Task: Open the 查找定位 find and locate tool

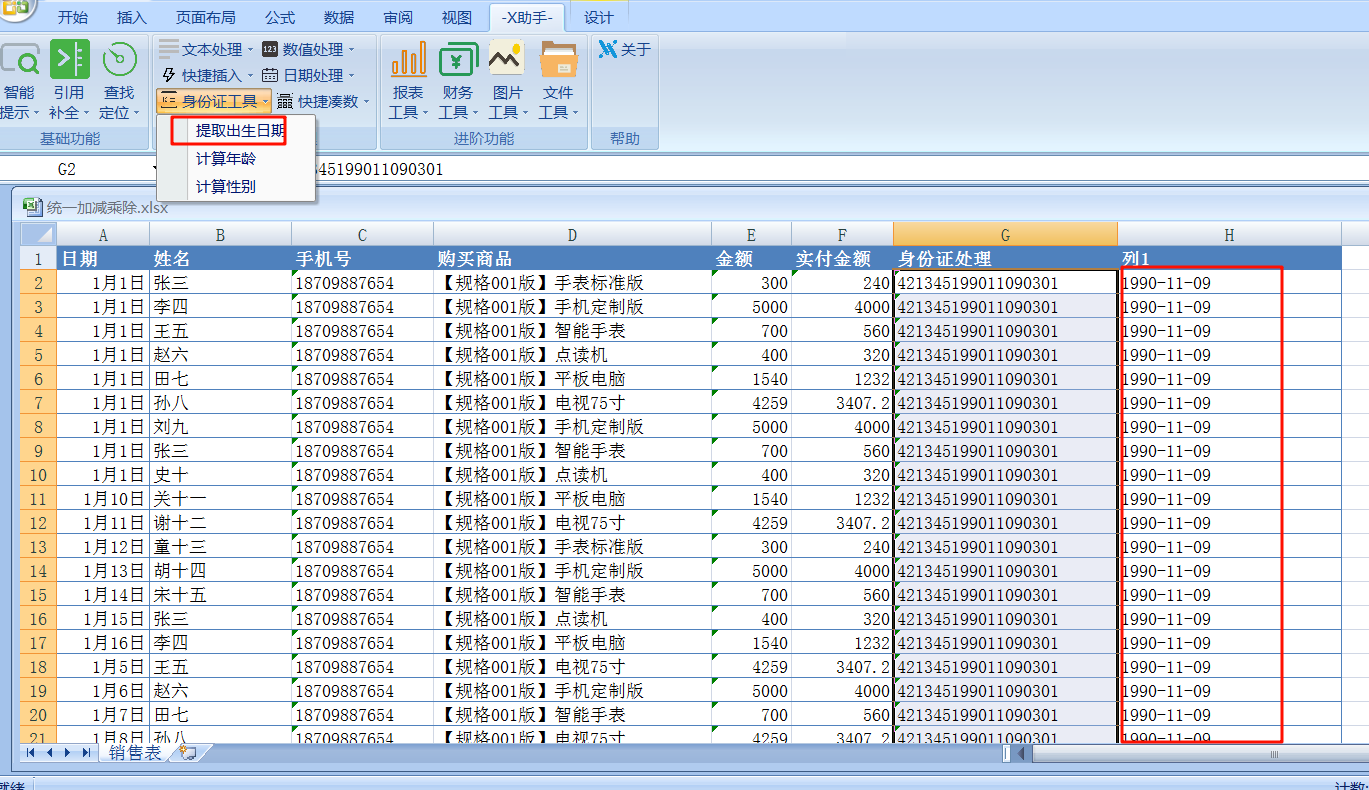Action: [119, 80]
